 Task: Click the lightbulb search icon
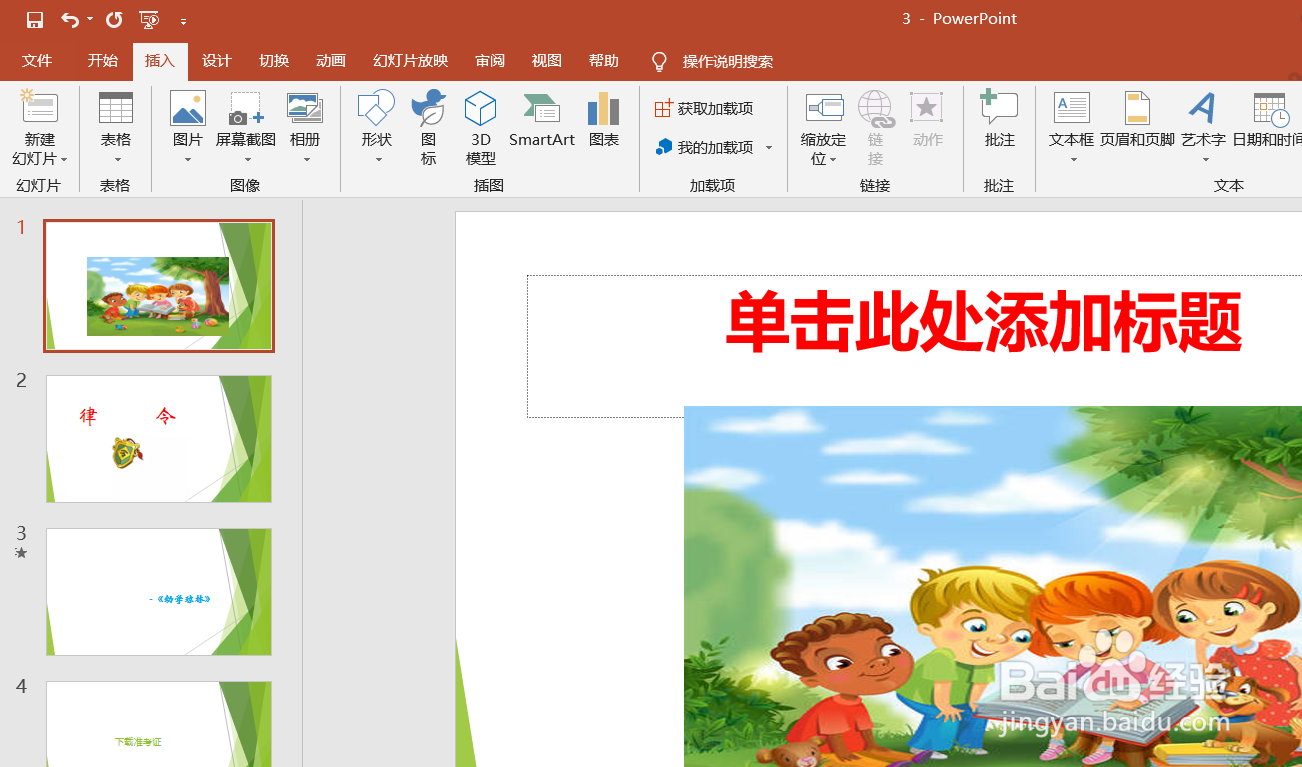point(659,62)
